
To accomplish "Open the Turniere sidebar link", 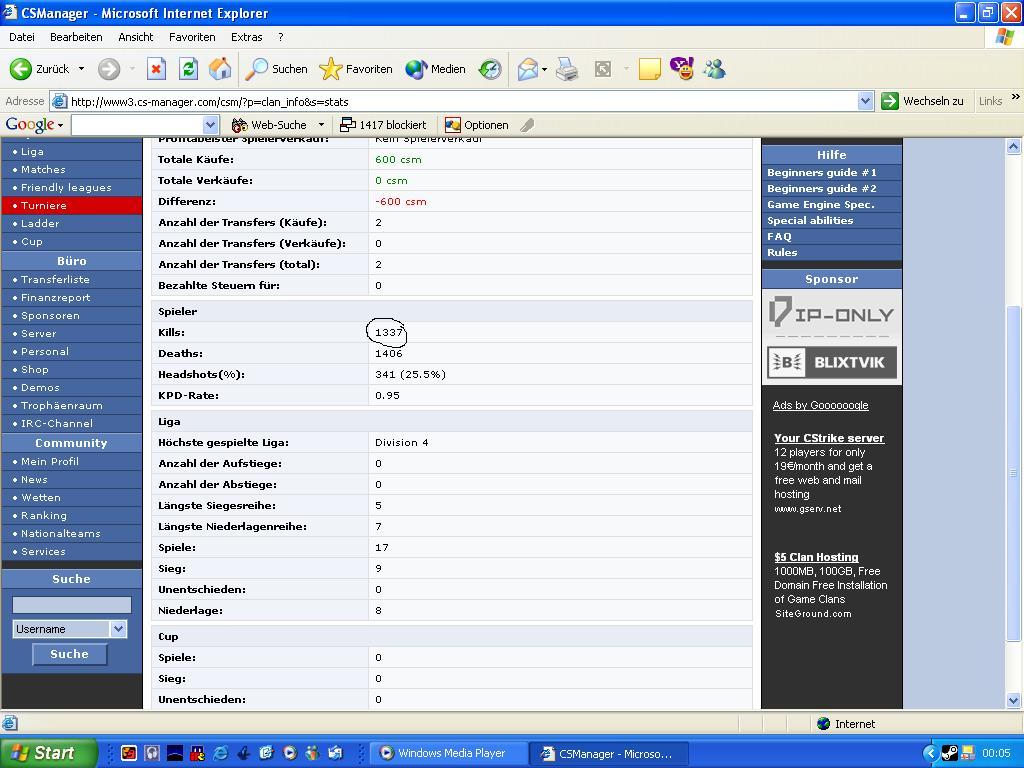I will 72,205.
